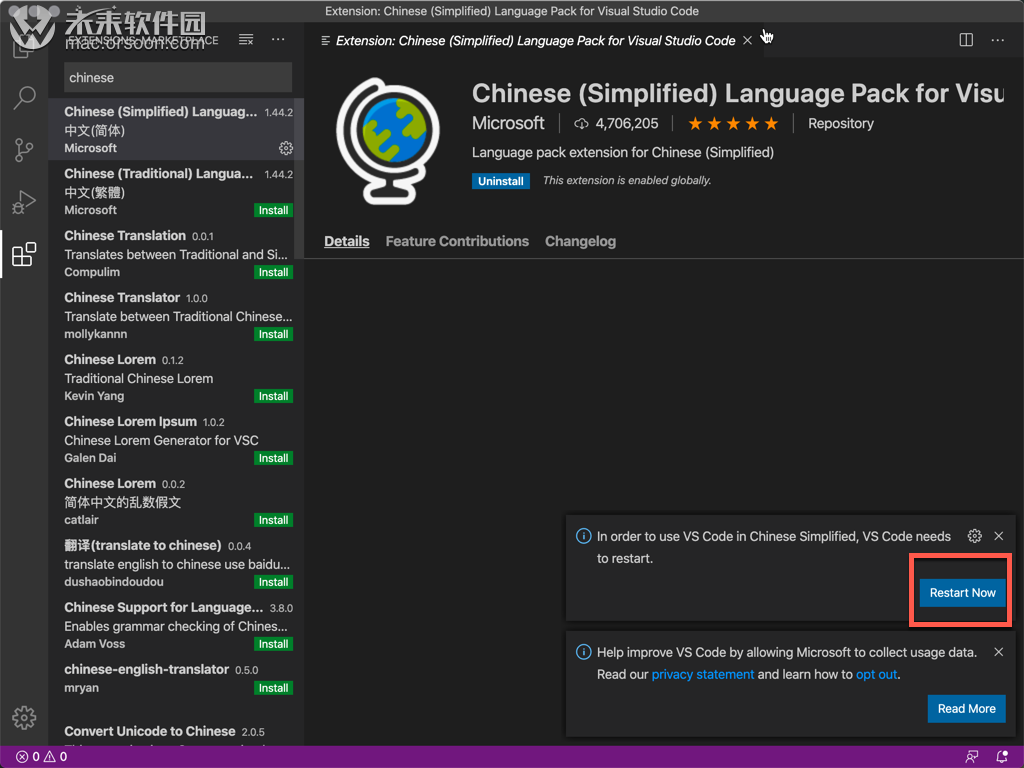The width and height of the screenshot is (1024, 768).
Task: Click the Uninstall button
Action: pos(500,181)
